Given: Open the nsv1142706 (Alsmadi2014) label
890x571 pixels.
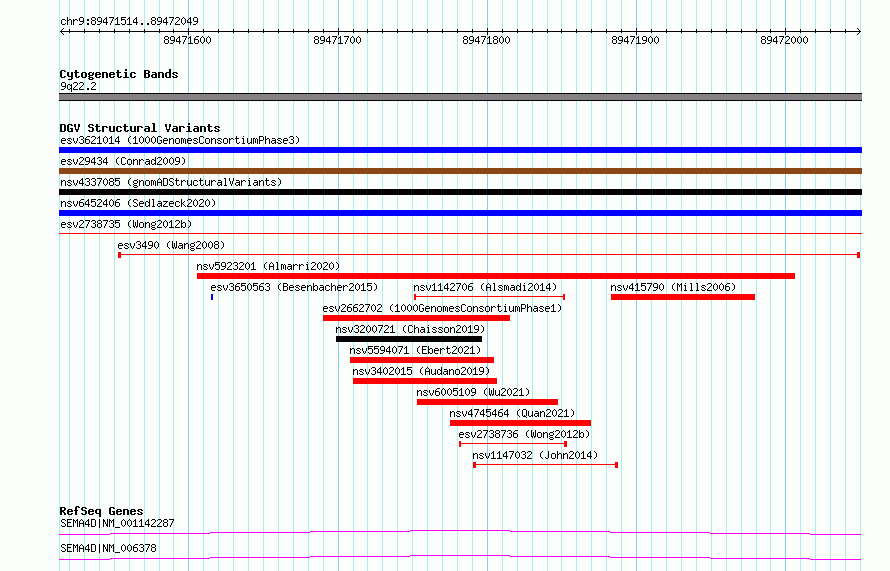Looking at the screenshot, I should [x=485, y=287].
